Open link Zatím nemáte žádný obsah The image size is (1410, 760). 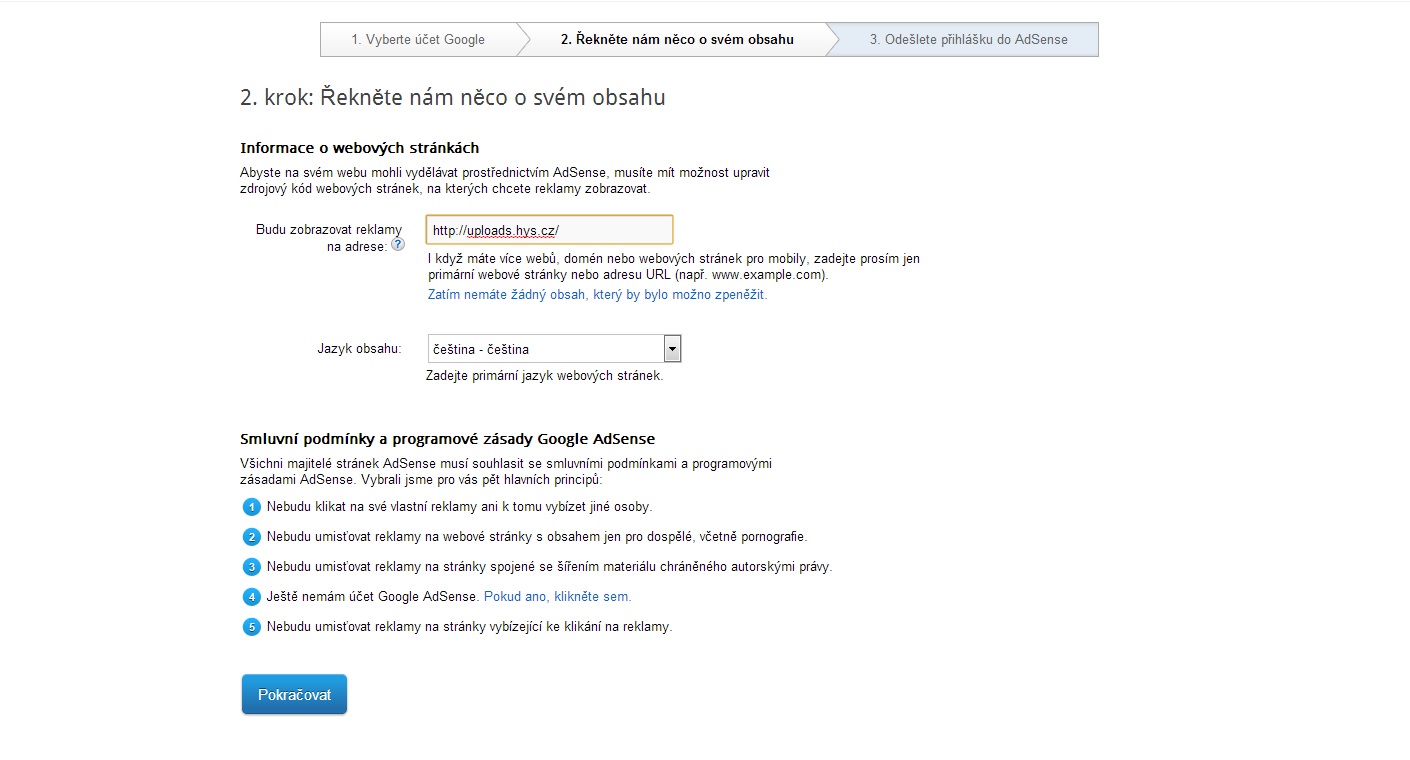597,295
